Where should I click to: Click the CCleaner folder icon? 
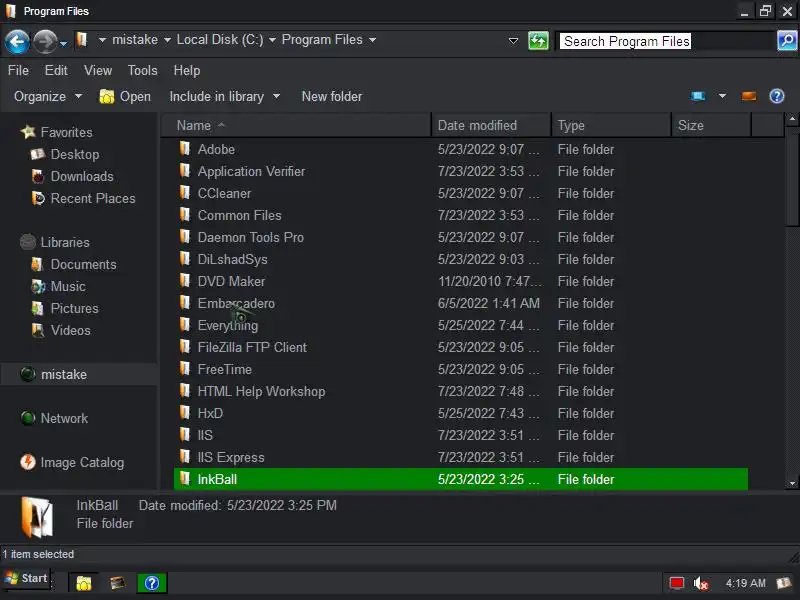pyautogui.click(x=185, y=192)
